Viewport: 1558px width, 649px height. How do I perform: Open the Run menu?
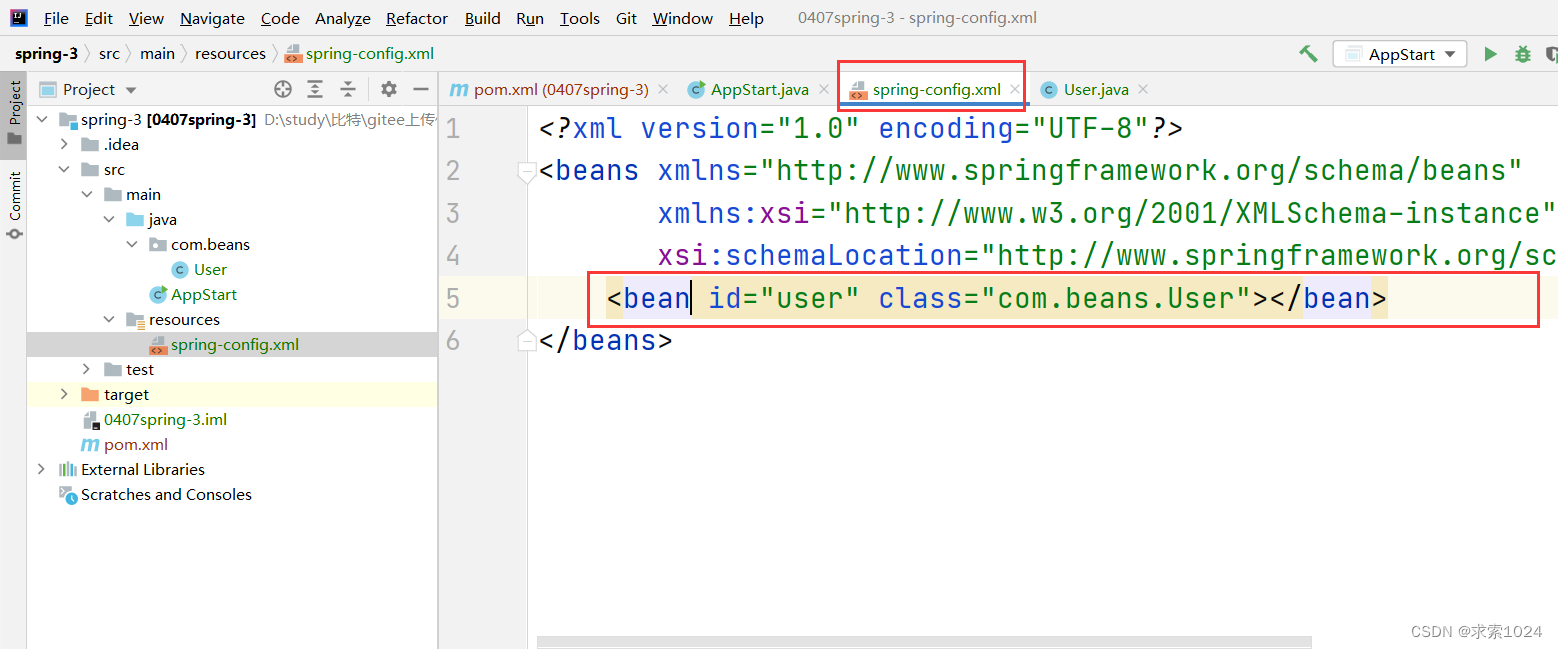pyautogui.click(x=530, y=18)
